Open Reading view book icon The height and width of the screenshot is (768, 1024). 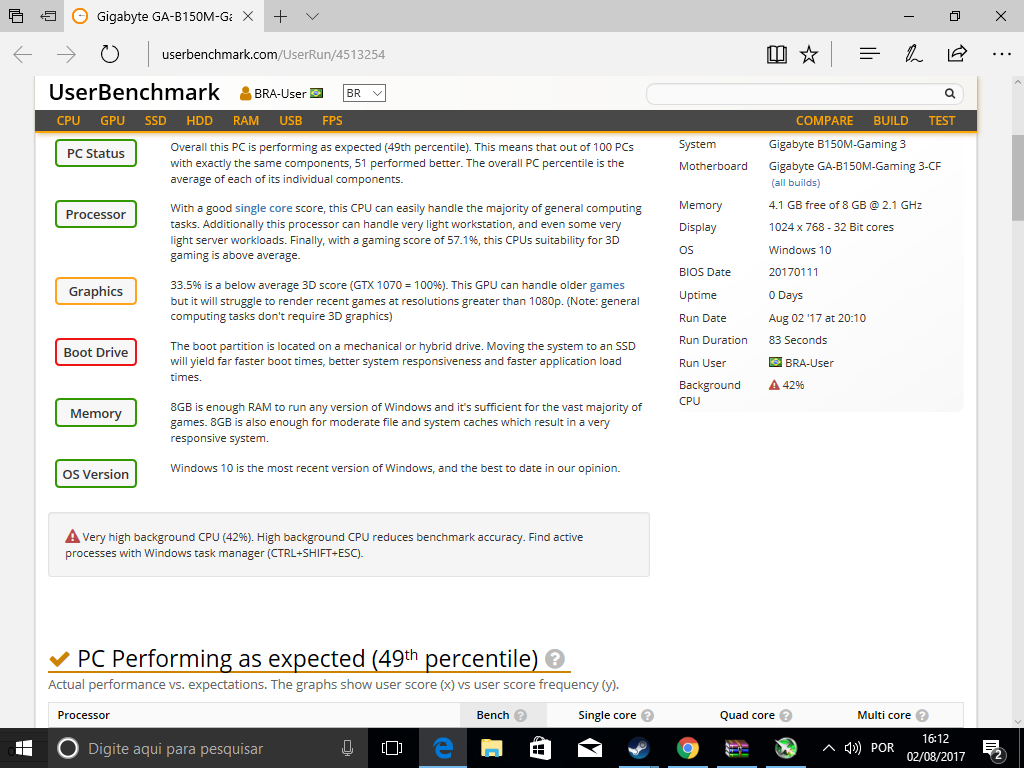tap(776, 54)
